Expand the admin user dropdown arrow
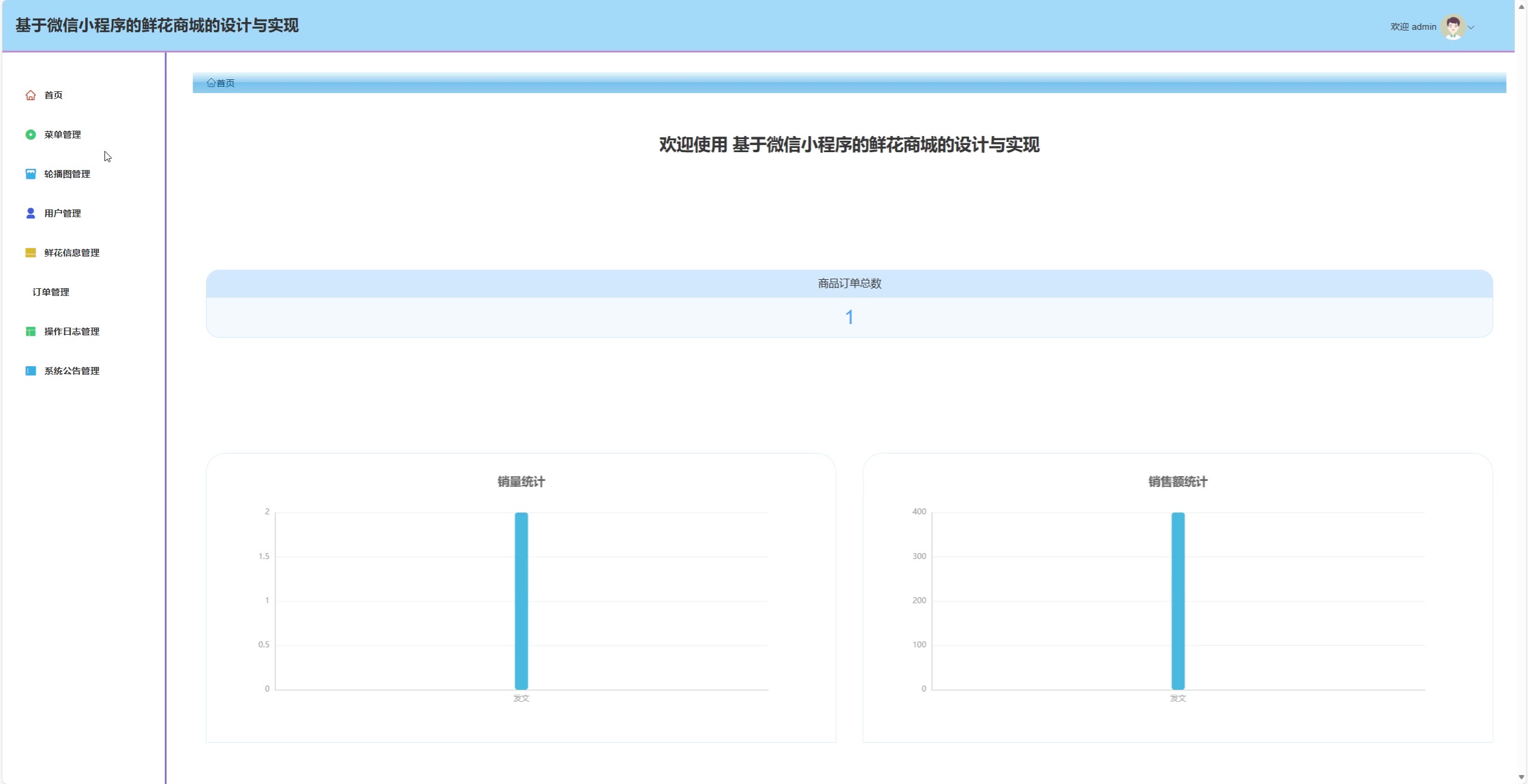Viewport: 1528px width, 784px height. 1471,27
